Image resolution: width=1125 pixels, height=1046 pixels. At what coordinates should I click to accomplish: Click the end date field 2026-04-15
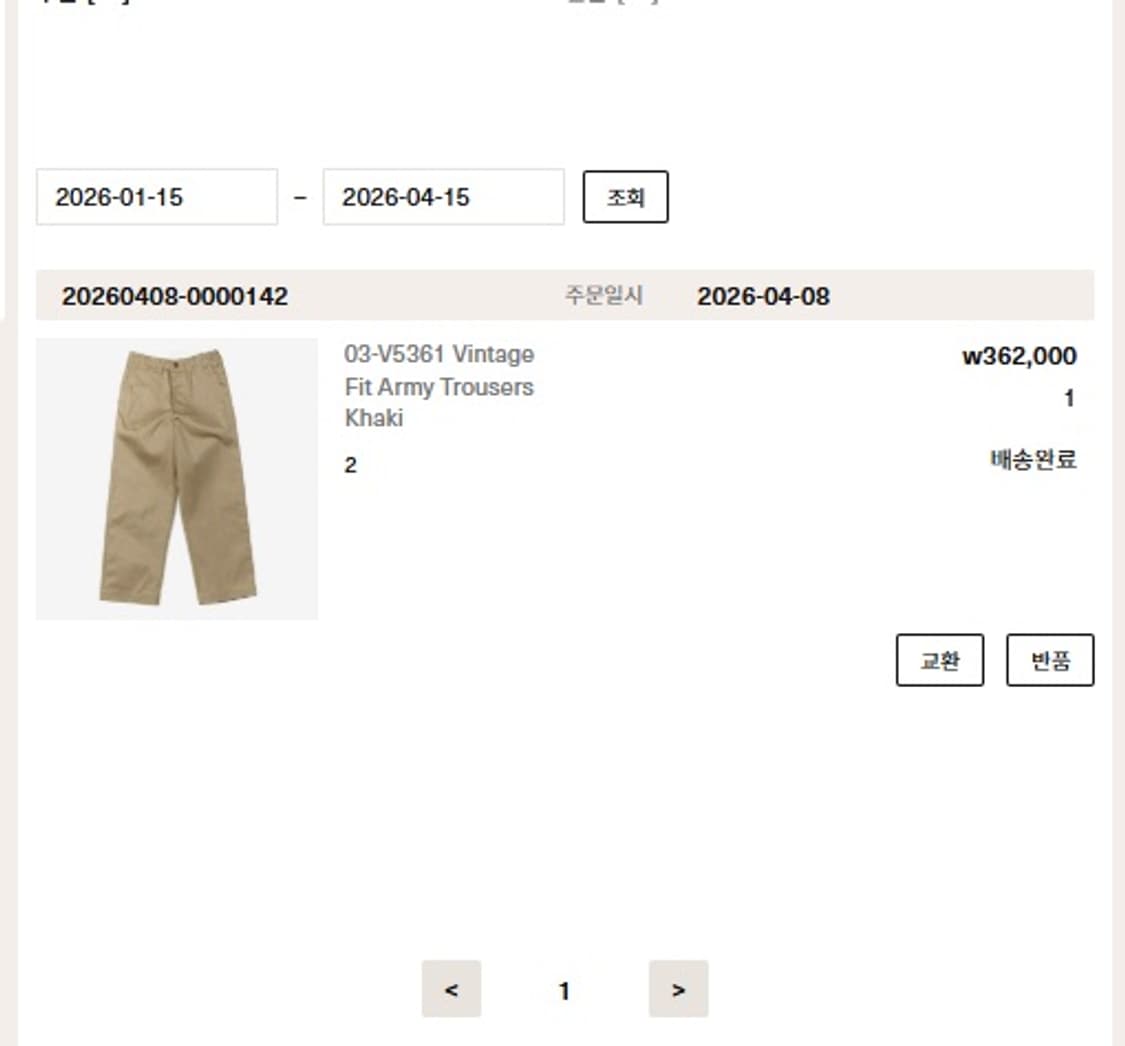pyautogui.click(x=443, y=197)
